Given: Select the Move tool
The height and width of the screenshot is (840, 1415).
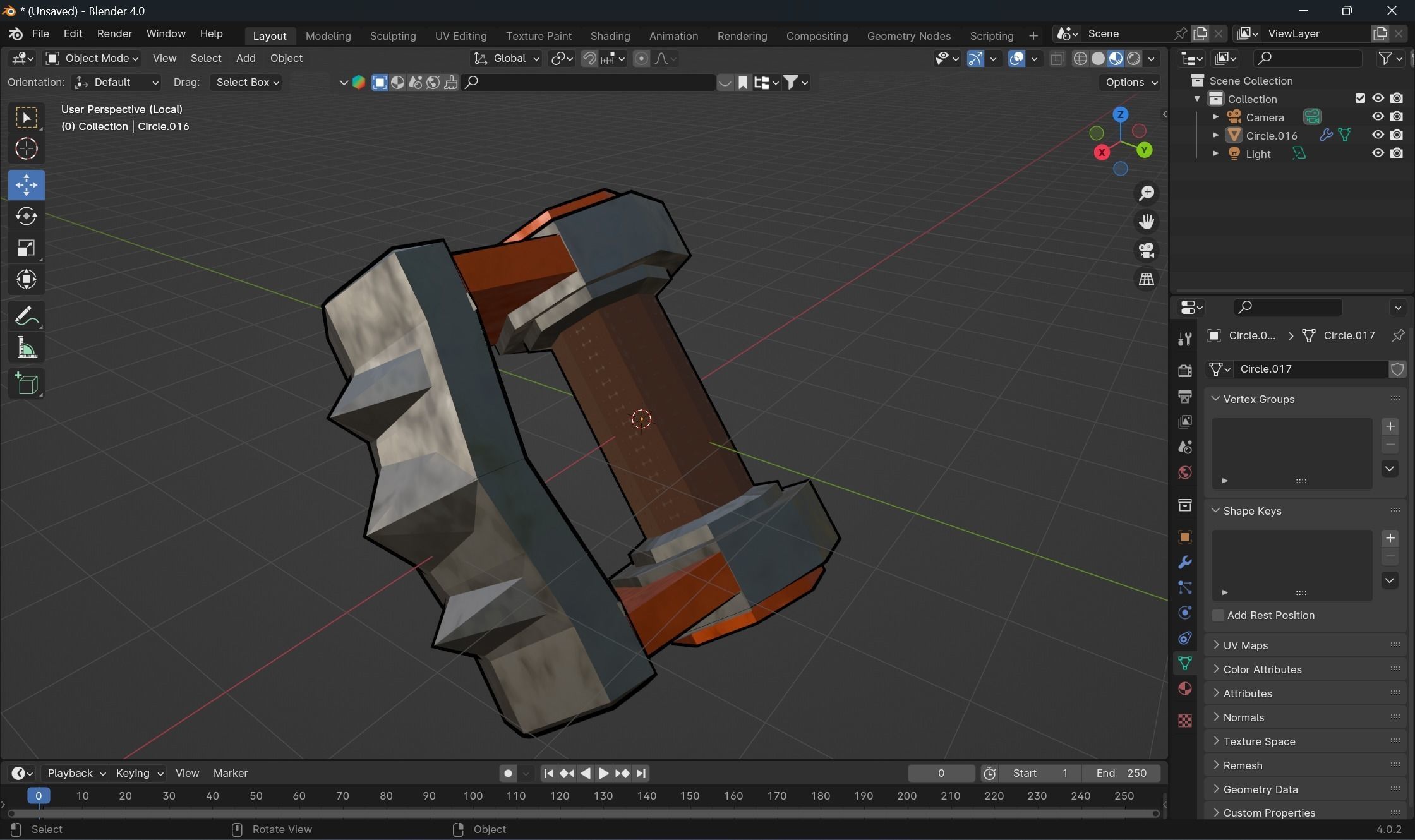Looking at the screenshot, I should coord(27,185).
